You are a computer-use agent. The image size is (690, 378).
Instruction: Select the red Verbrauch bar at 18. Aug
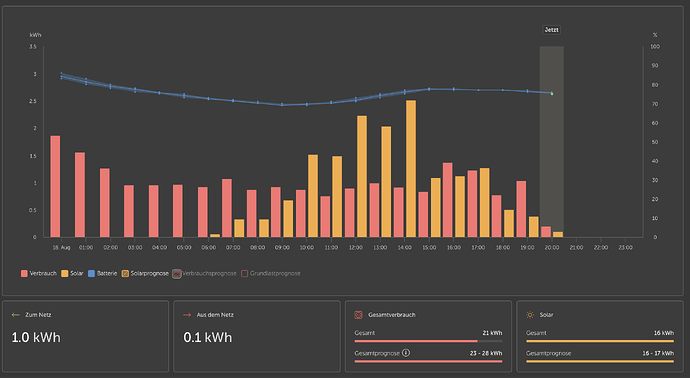(x=55, y=187)
